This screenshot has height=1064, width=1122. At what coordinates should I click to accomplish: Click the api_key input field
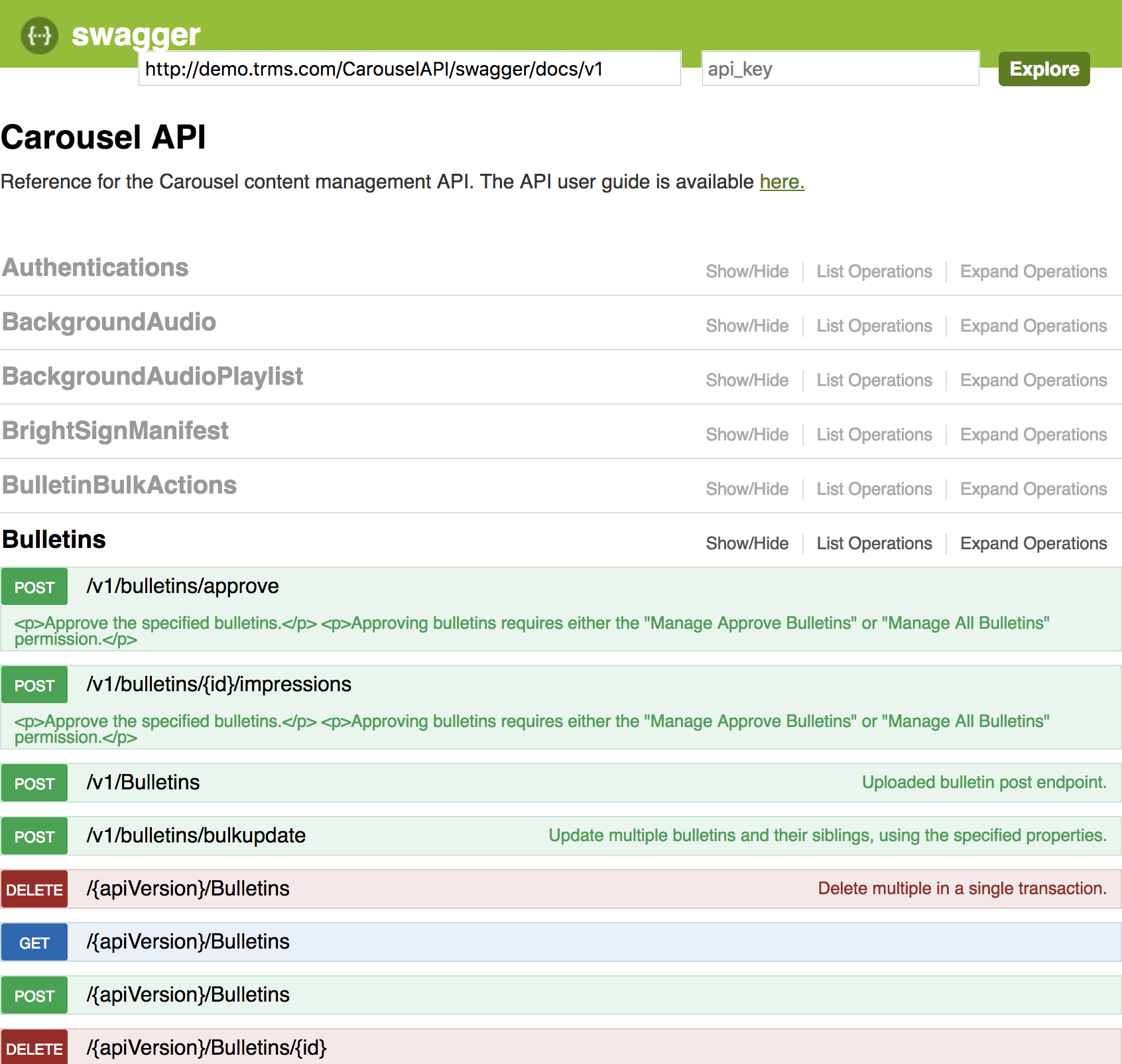click(x=840, y=68)
